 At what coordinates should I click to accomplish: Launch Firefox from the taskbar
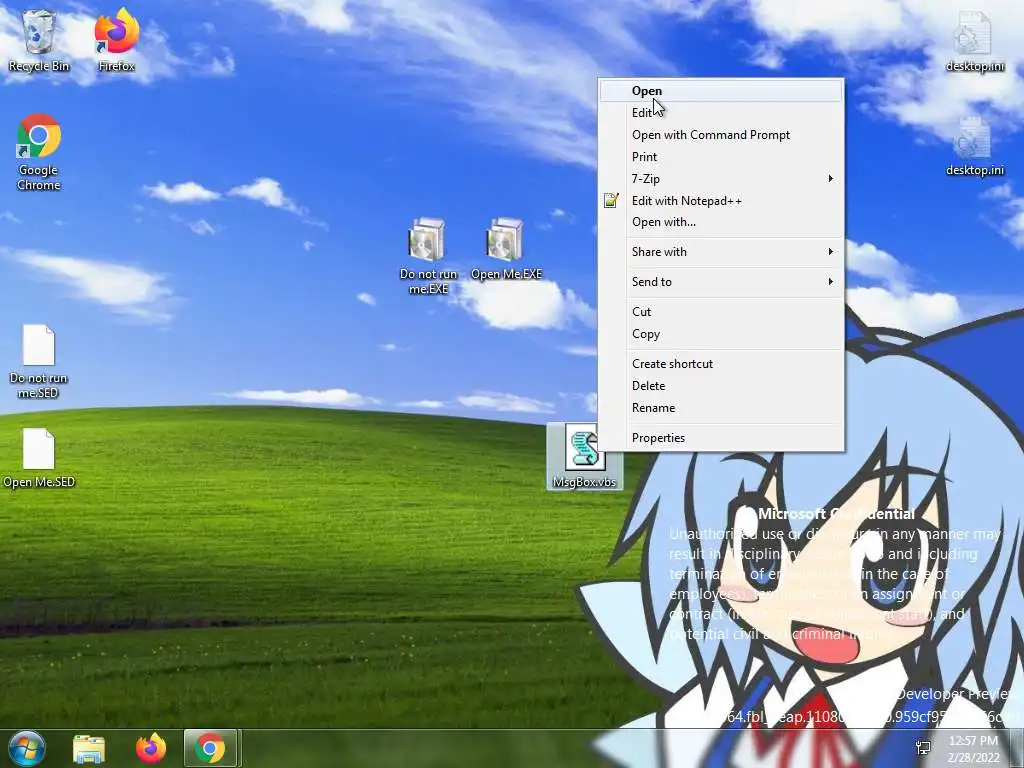click(150, 748)
